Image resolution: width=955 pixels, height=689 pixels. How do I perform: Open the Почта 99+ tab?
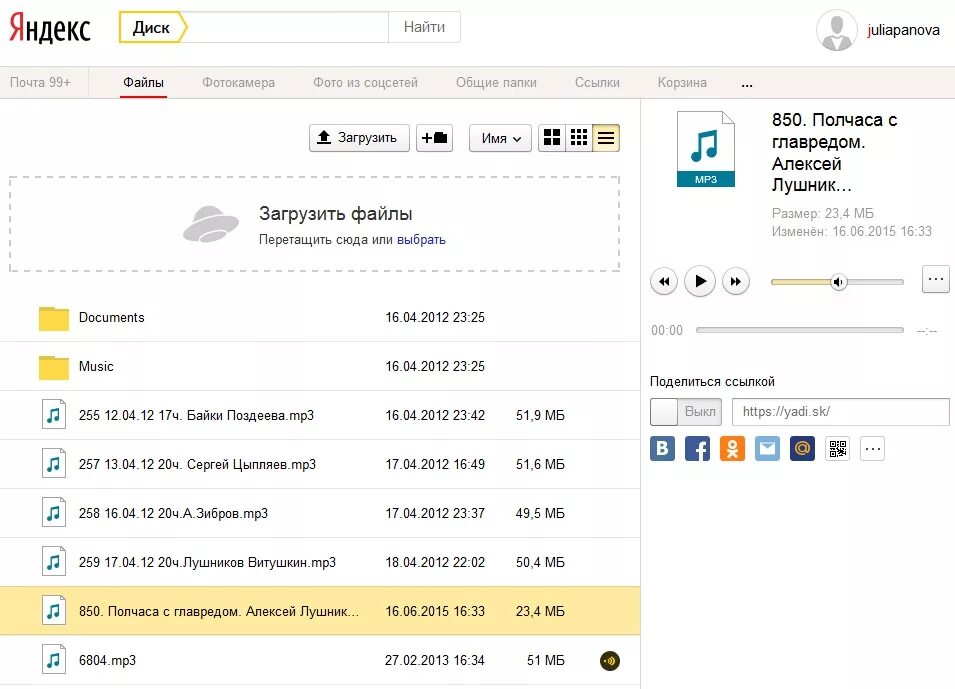point(40,82)
